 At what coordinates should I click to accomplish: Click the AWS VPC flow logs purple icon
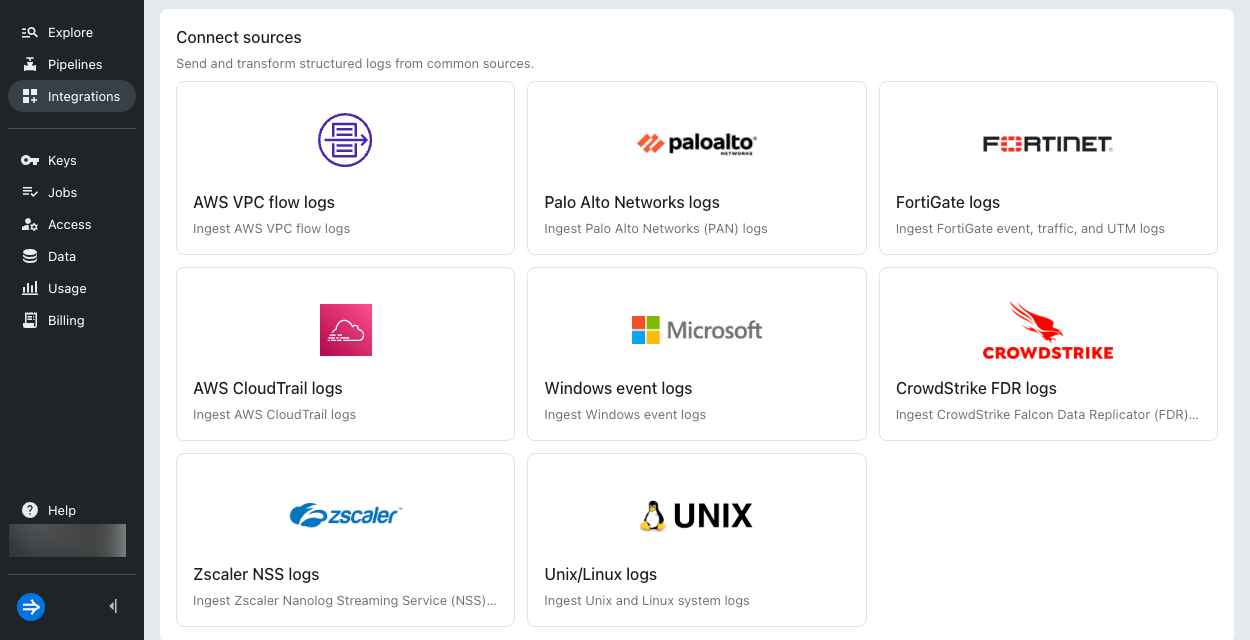pyautogui.click(x=345, y=140)
